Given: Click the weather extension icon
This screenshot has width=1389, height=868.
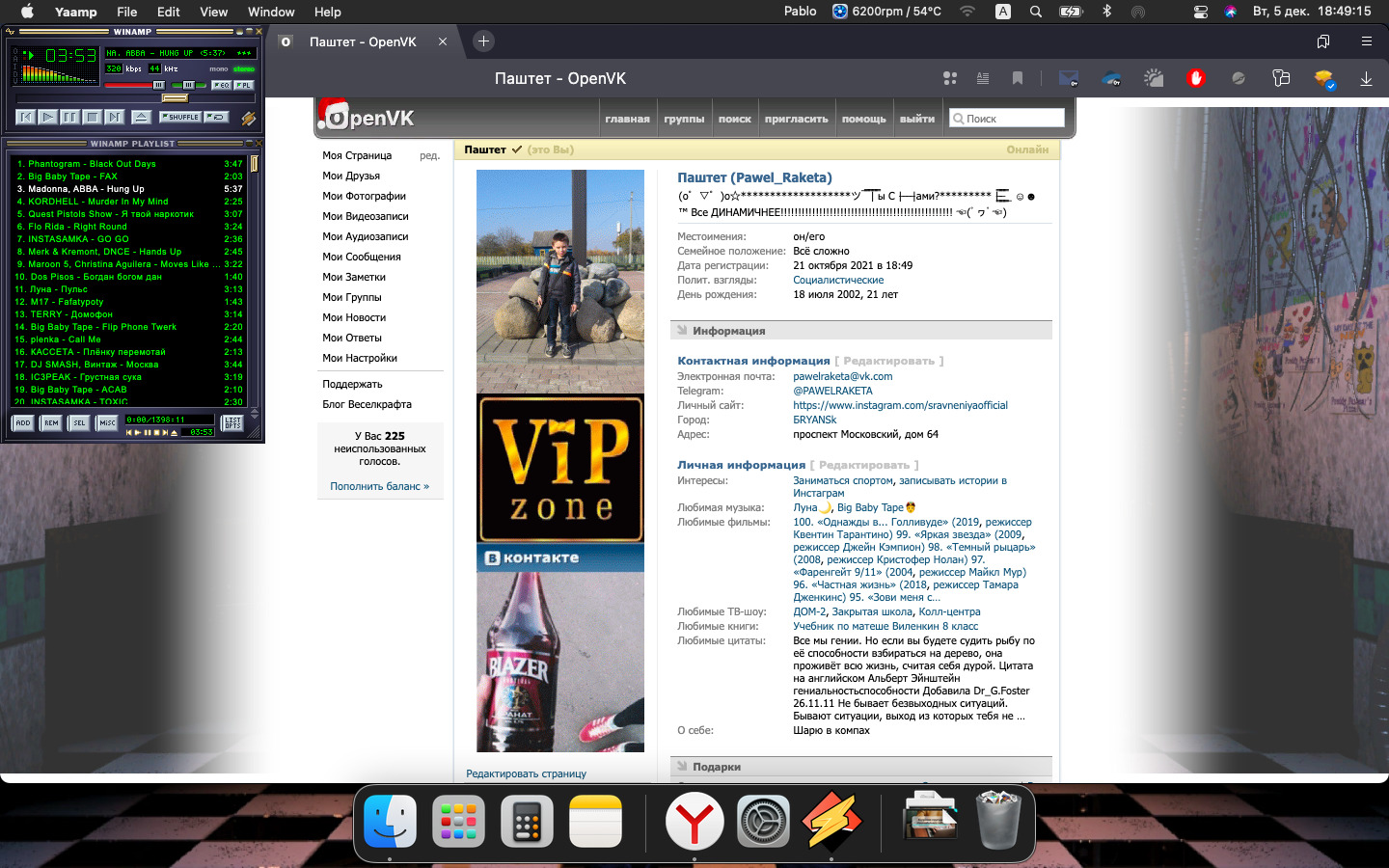Looking at the screenshot, I should 1154,79.
